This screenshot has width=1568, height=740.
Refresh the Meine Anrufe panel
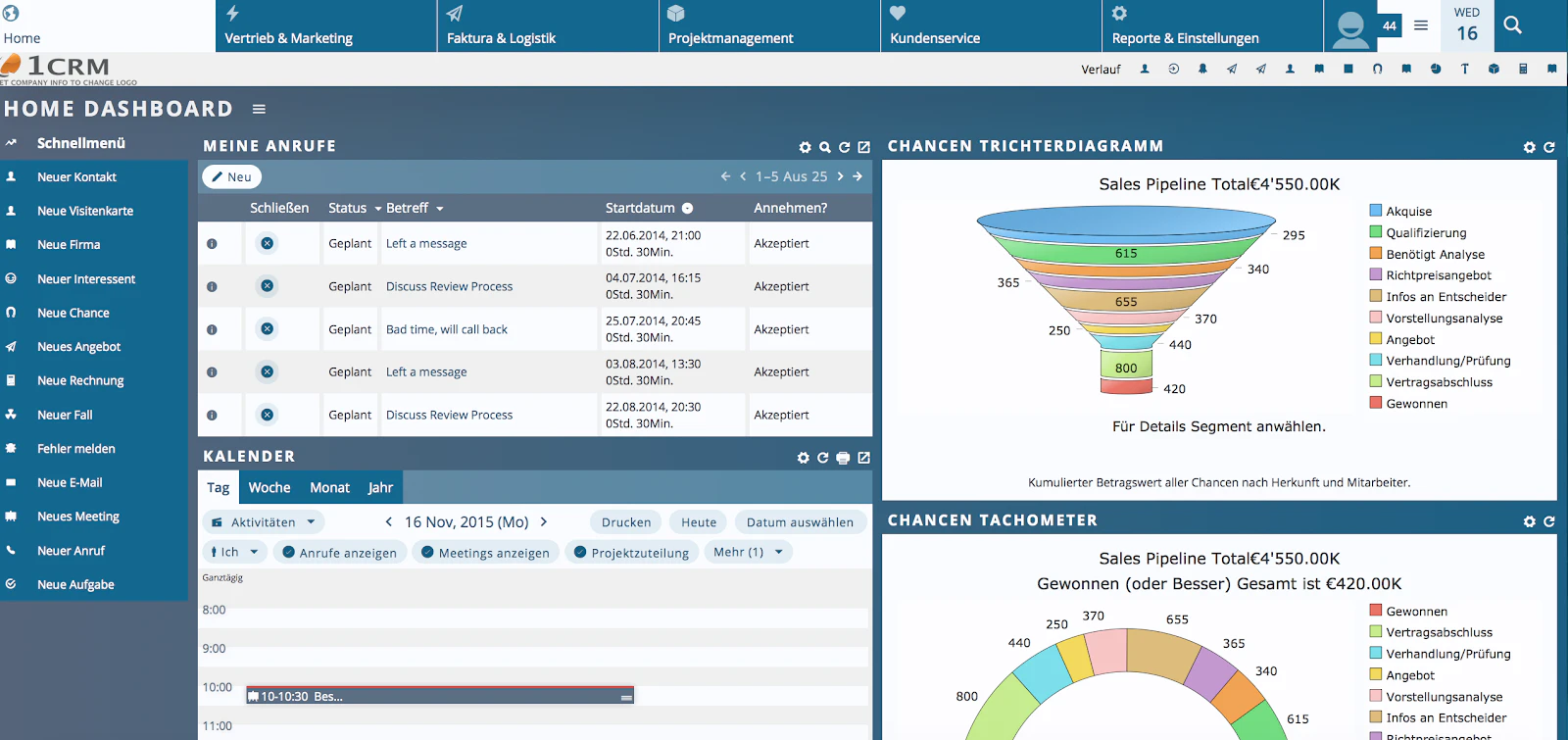pyautogui.click(x=844, y=147)
